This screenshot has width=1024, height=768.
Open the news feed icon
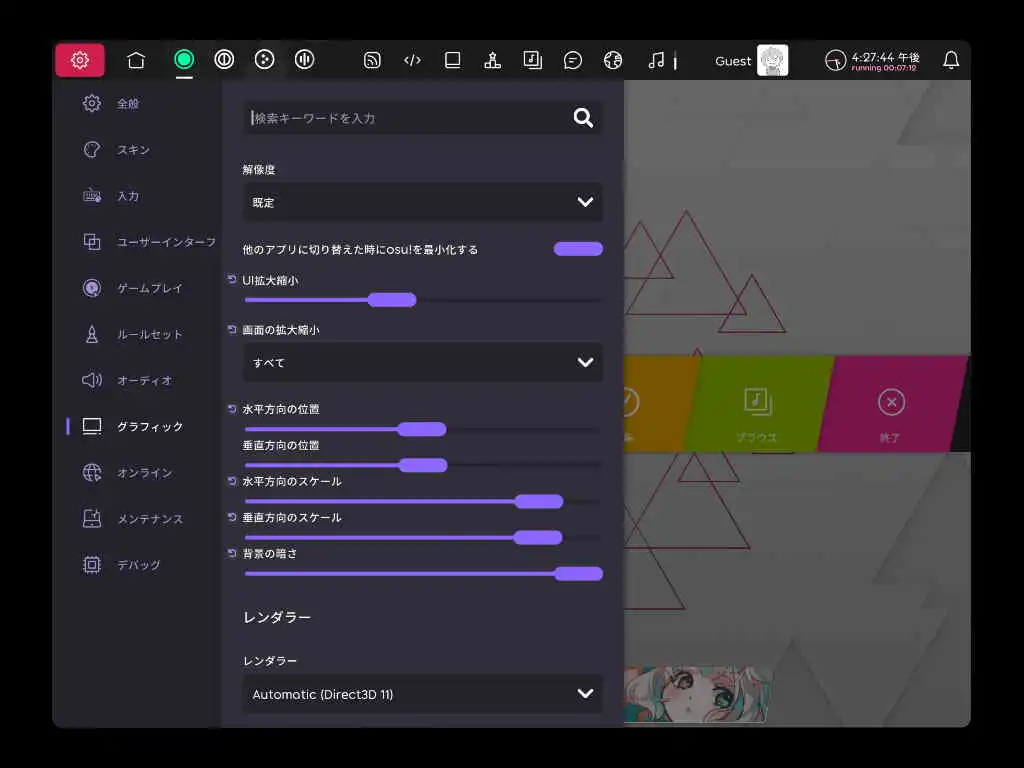[372, 61]
